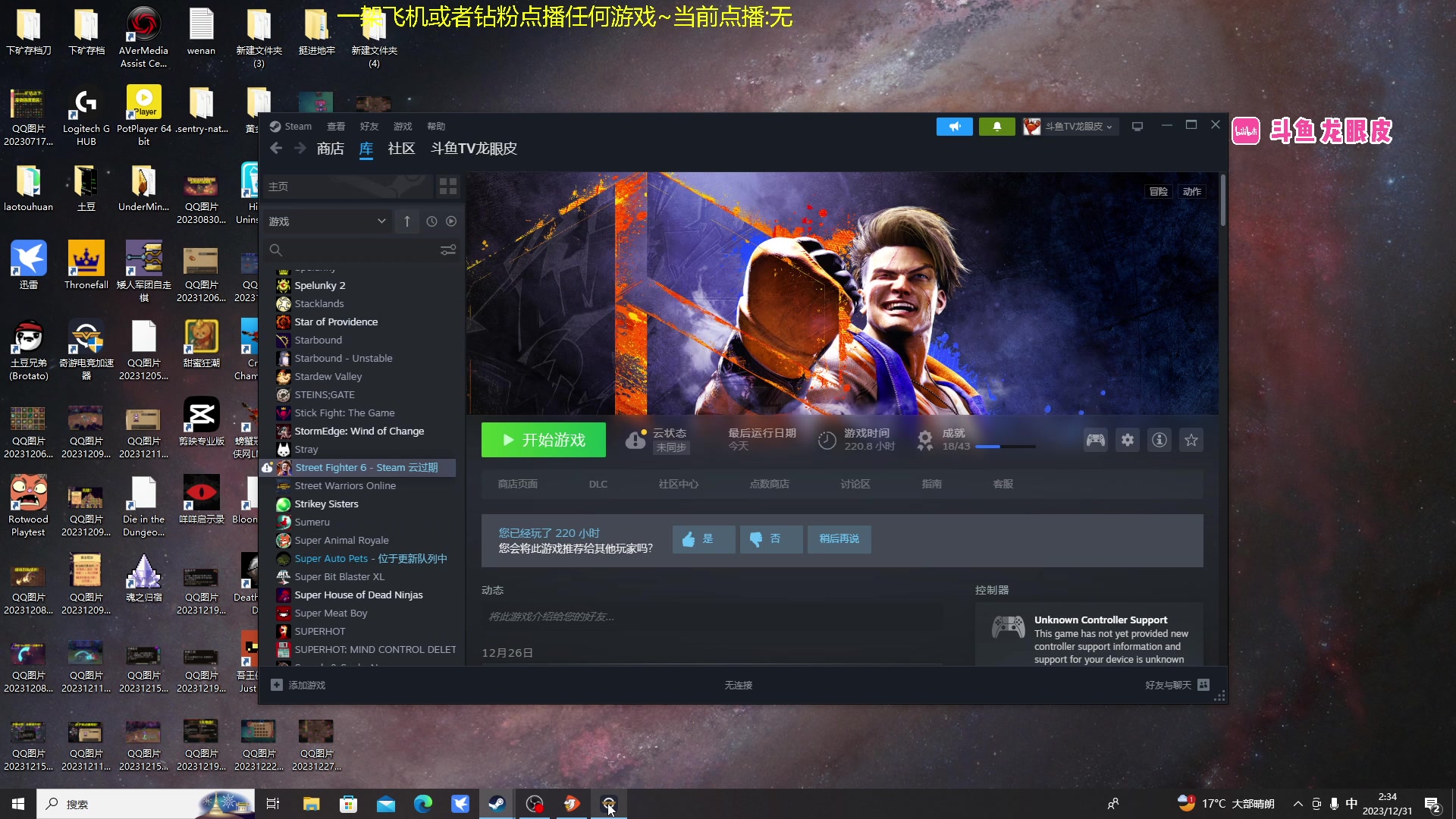This screenshot has width=1456, height=819.
Task: Open the DLC tab on game page
Action: [x=598, y=483]
